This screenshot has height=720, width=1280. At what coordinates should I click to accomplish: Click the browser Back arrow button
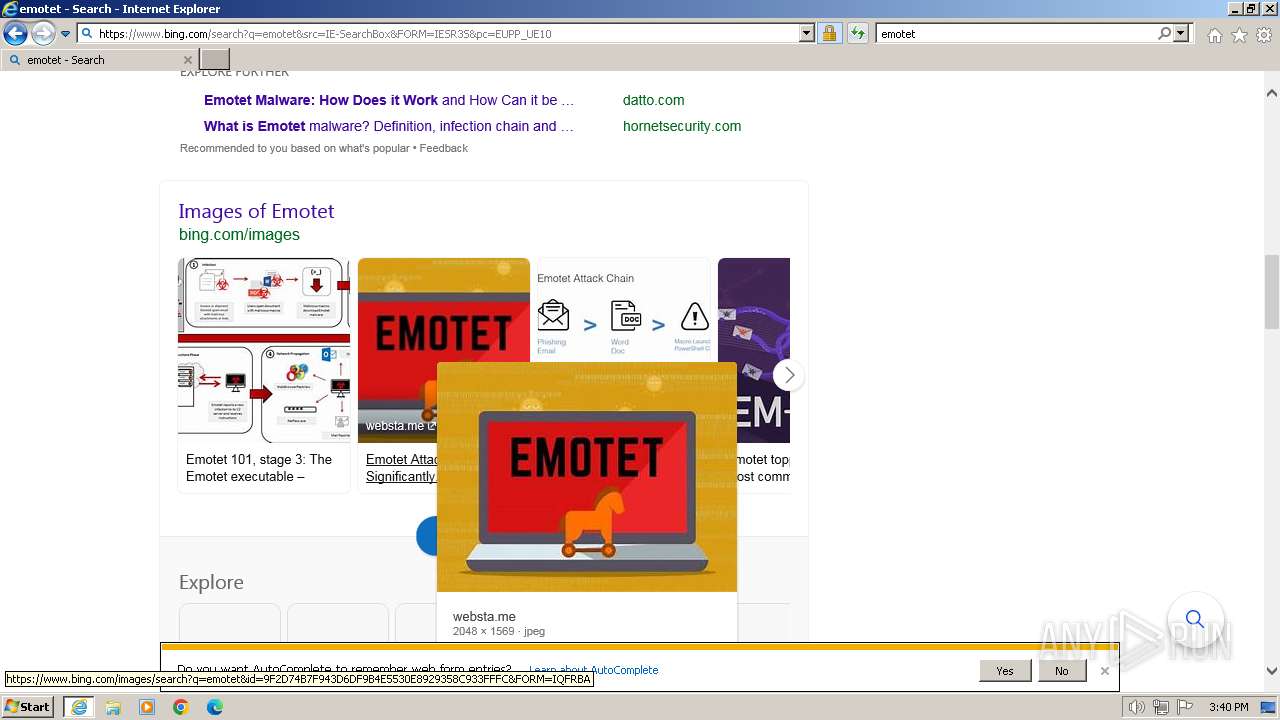click(x=15, y=33)
